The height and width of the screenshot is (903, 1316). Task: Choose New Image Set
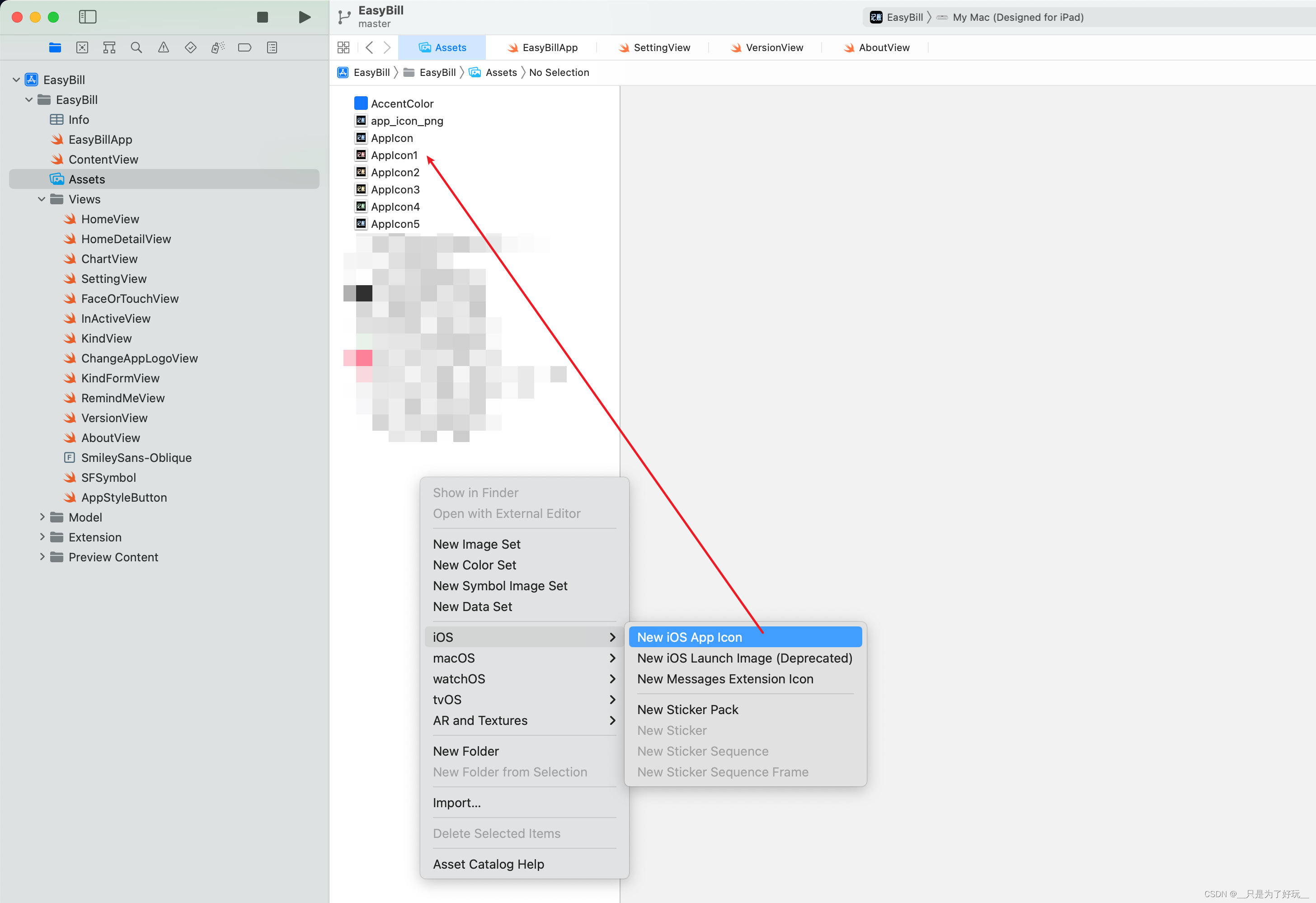pyautogui.click(x=524, y=544)
